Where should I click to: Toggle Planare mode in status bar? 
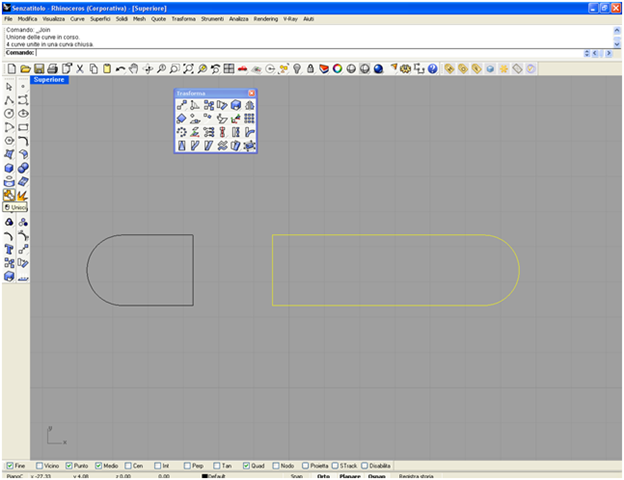coord(350,476)
